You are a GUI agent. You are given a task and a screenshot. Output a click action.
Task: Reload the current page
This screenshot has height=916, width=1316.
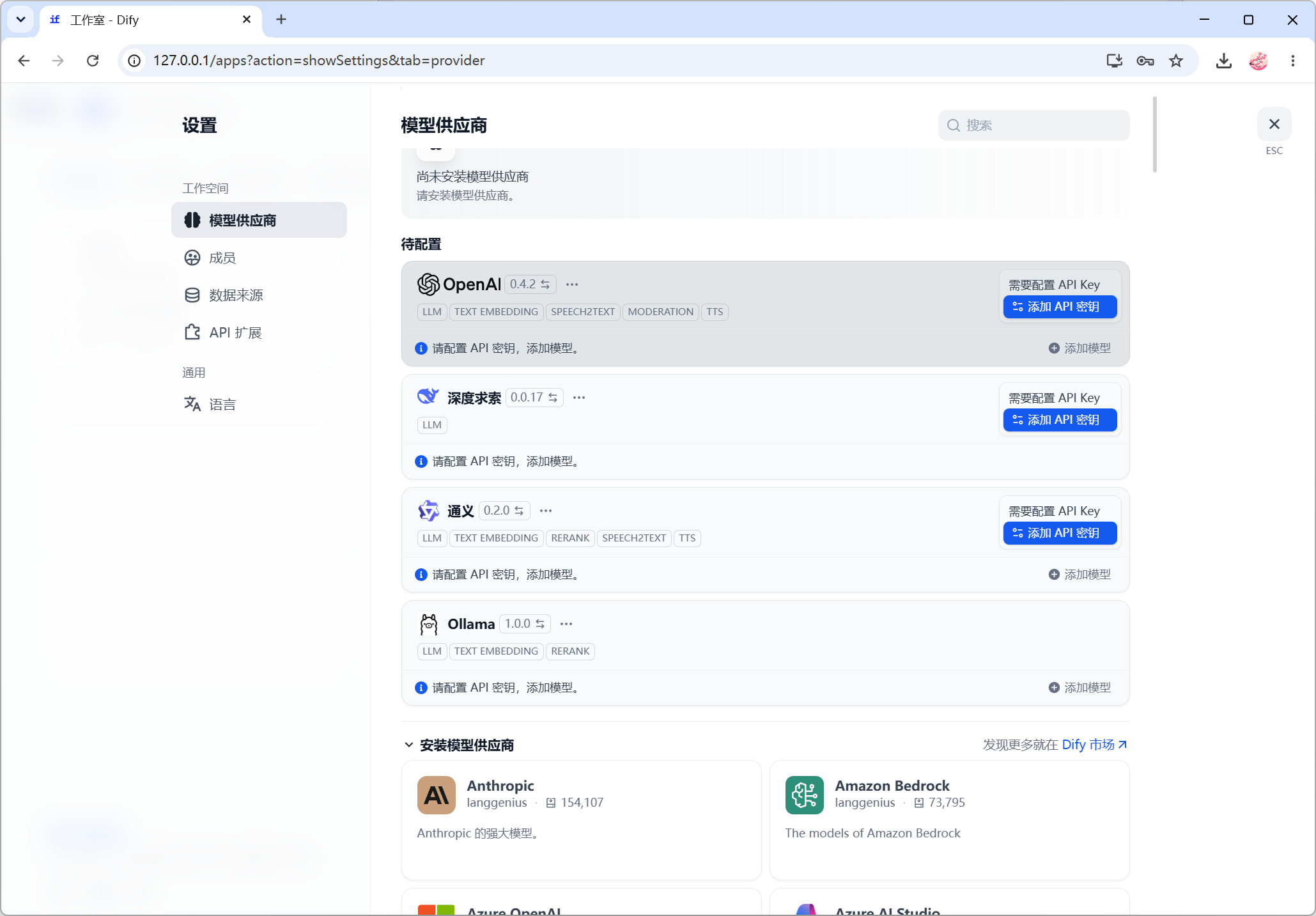(x=93, y=61)
